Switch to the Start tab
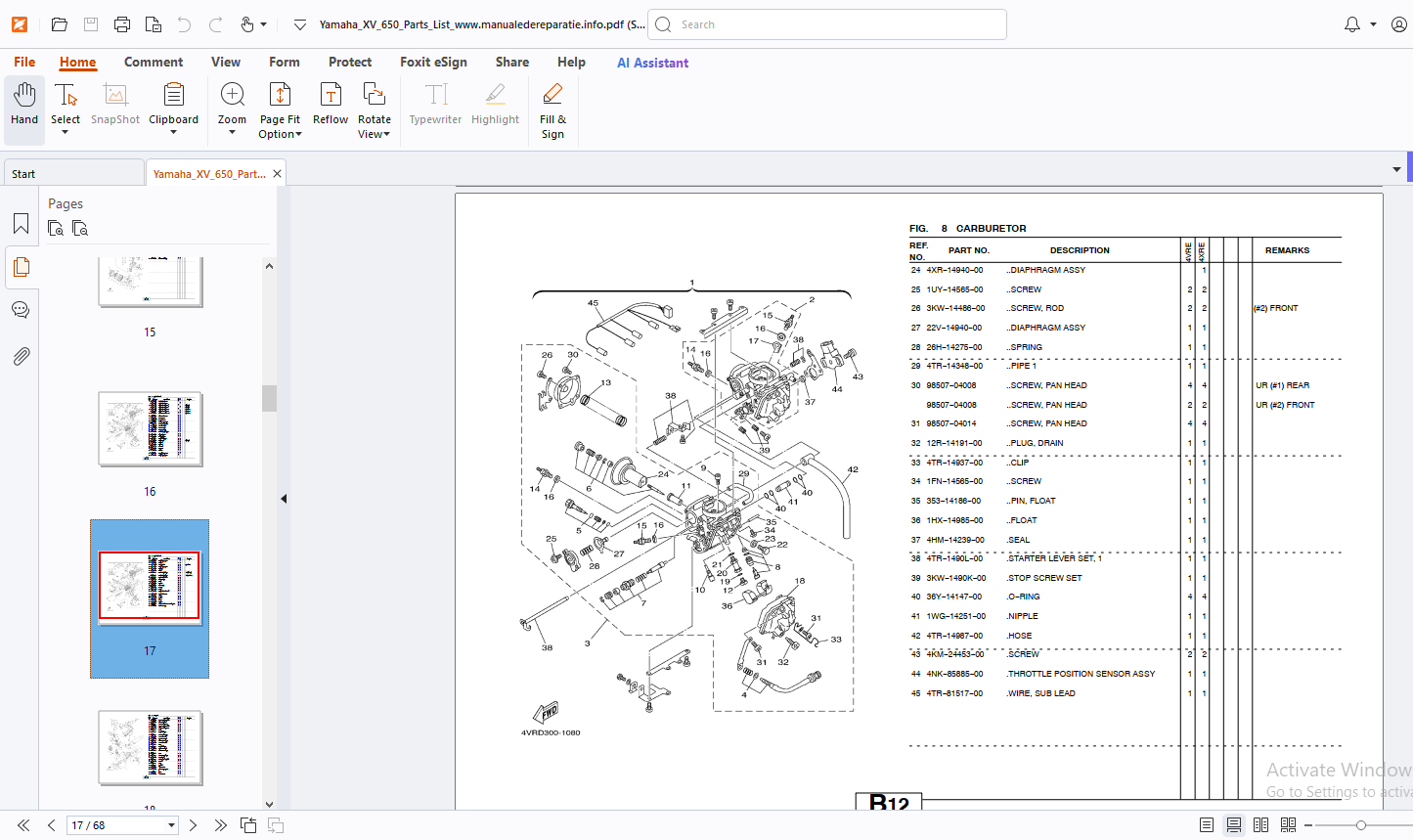 73,173
